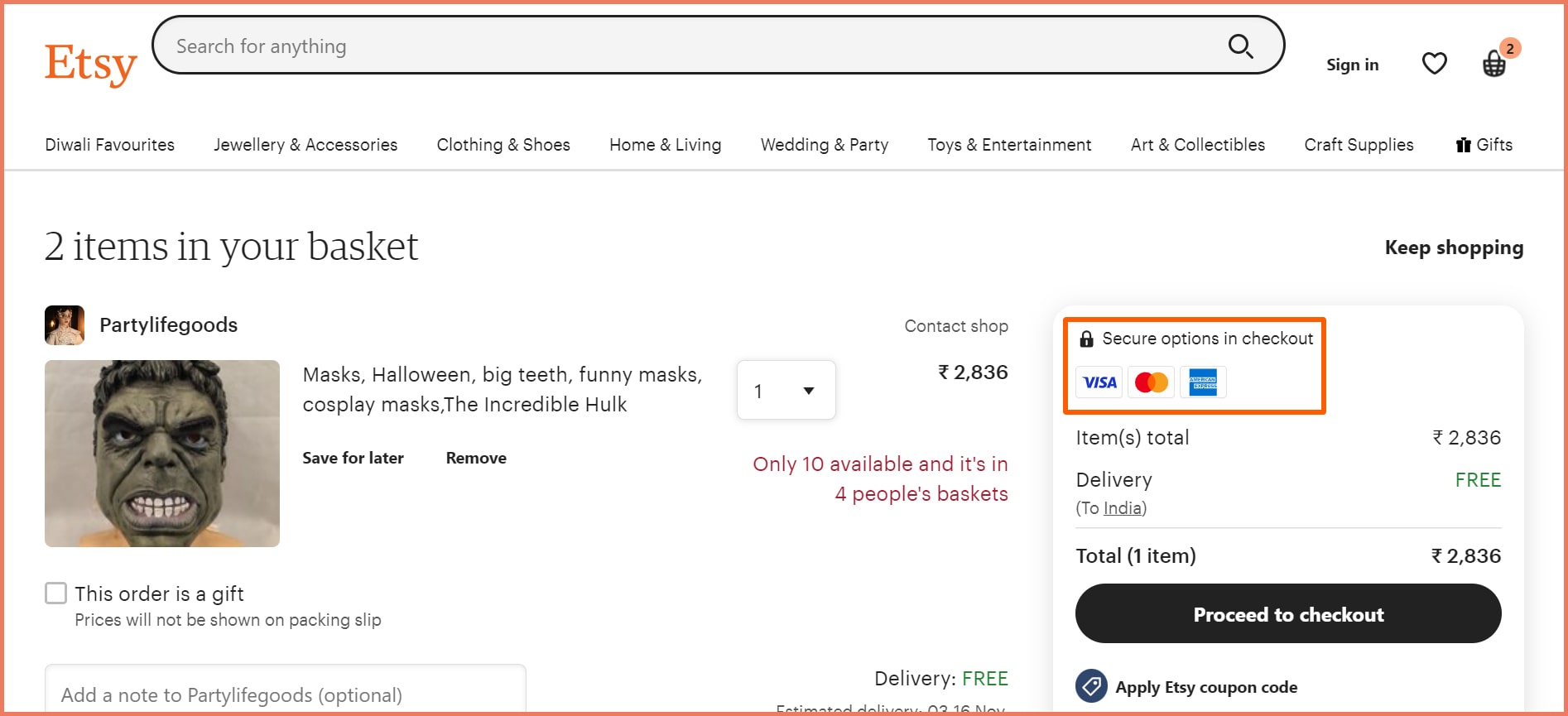Open Craft Supplies category

point(1359,145)
